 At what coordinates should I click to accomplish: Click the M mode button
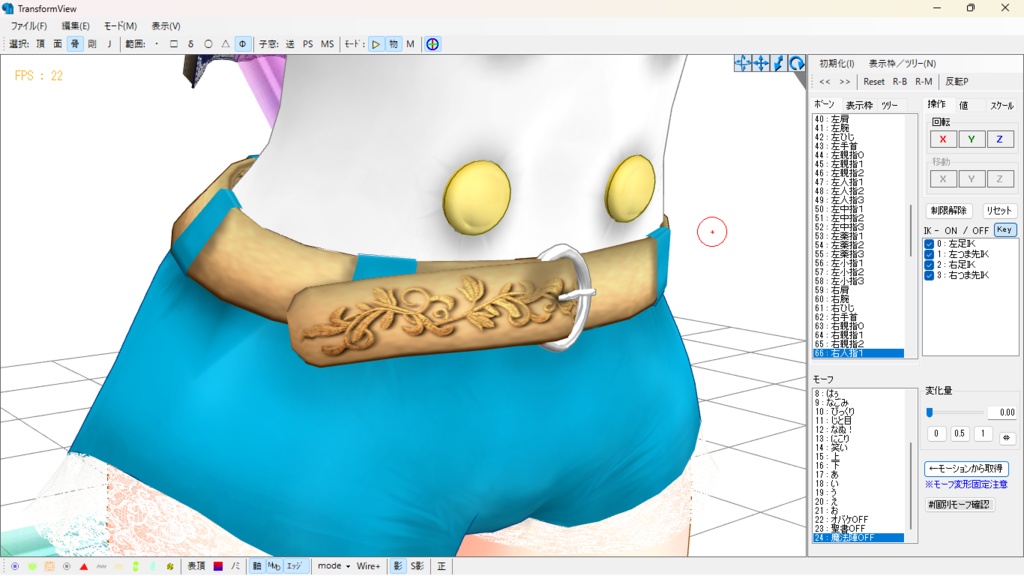pyautogui.click(x=410, y=44)
